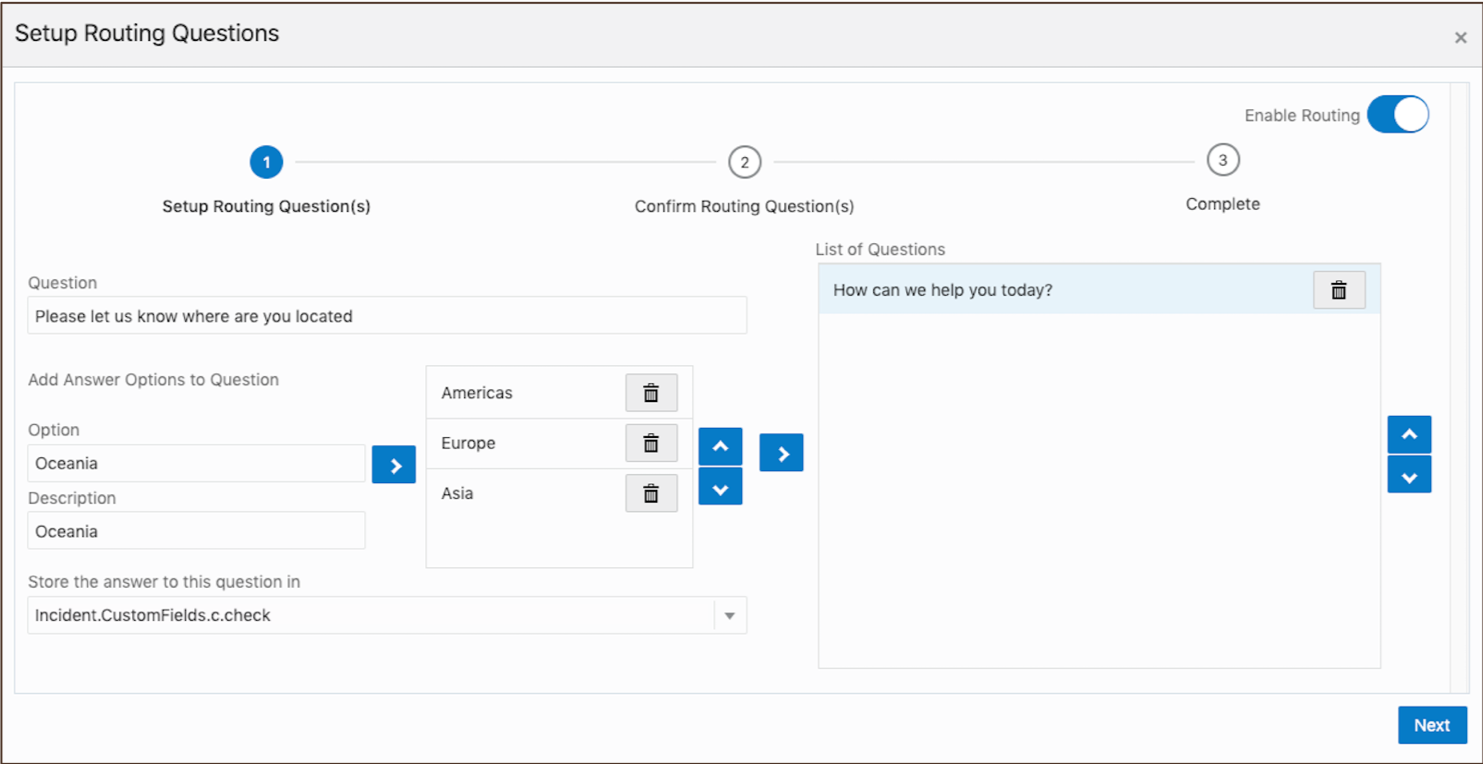Focus the Description input field
Screen dimensions: 1483x764
tap(196, 531)
